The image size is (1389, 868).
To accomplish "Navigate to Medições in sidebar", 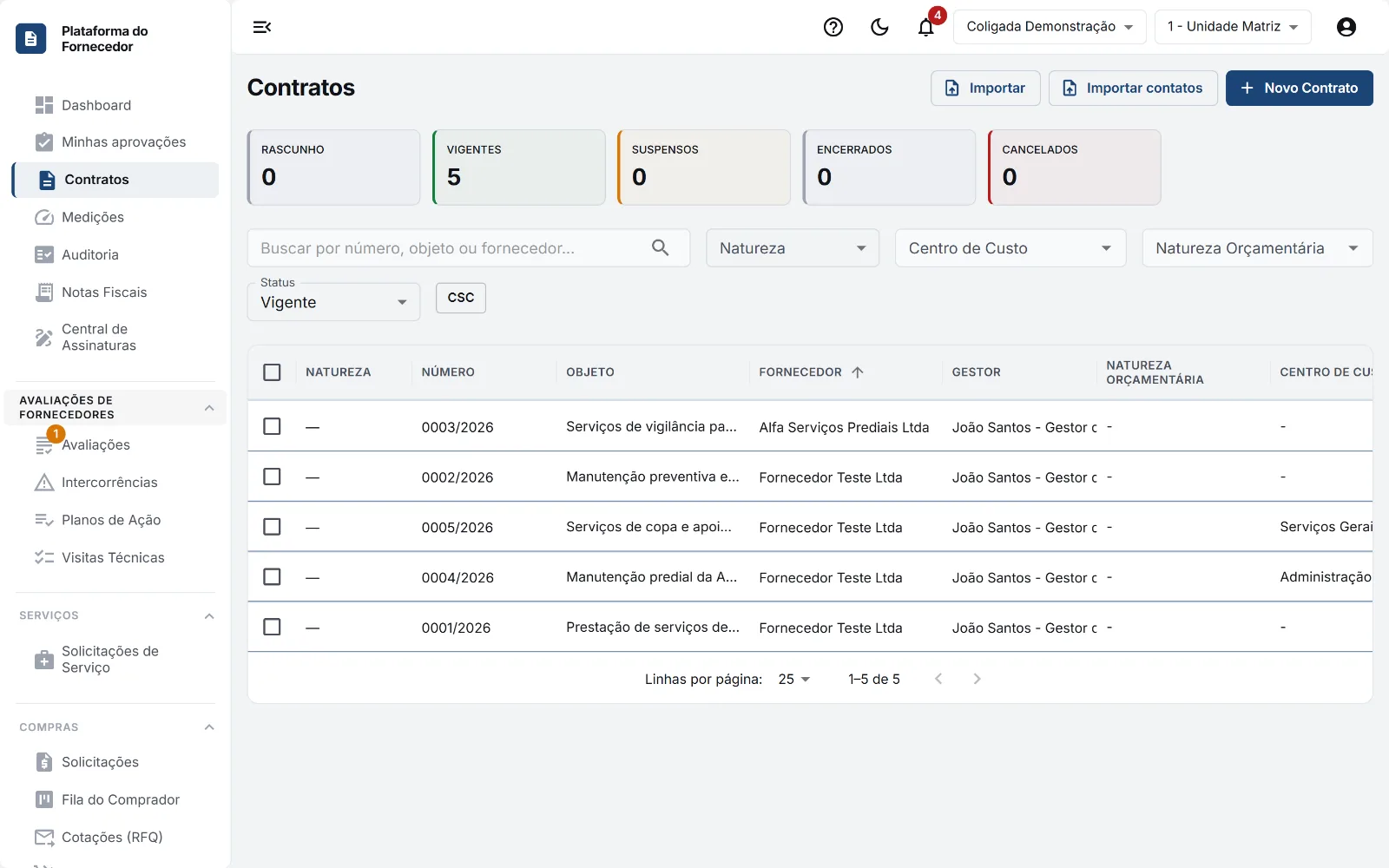I will (115, 217).
